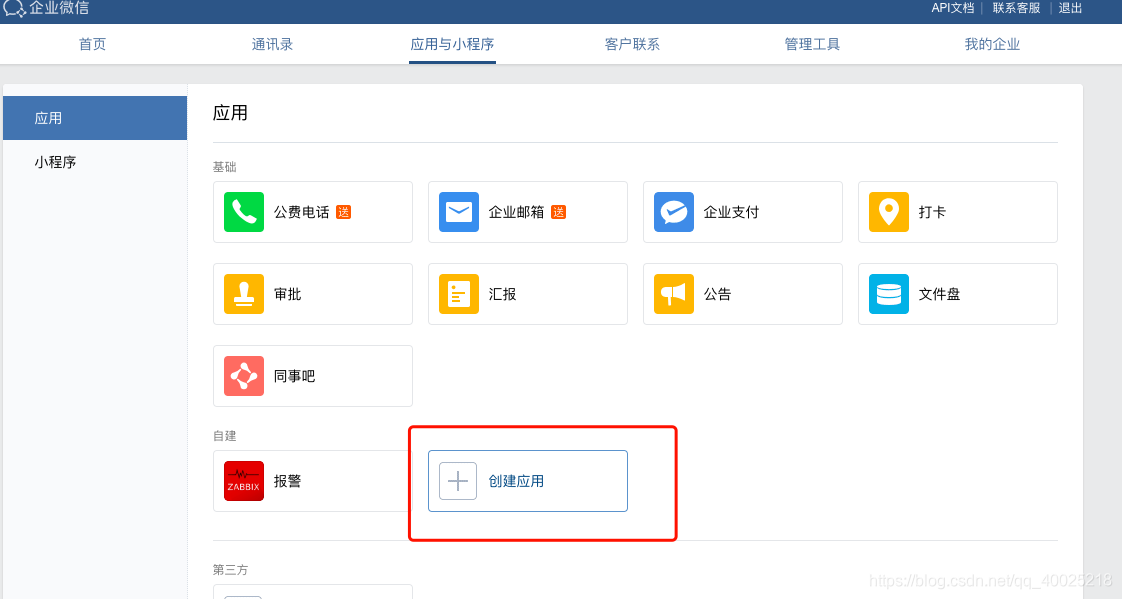This screenshot has width=1122, height=599.
Task: Click the 公告 megaphone icon
Action: pyautogui.click(x=674, y=294)
